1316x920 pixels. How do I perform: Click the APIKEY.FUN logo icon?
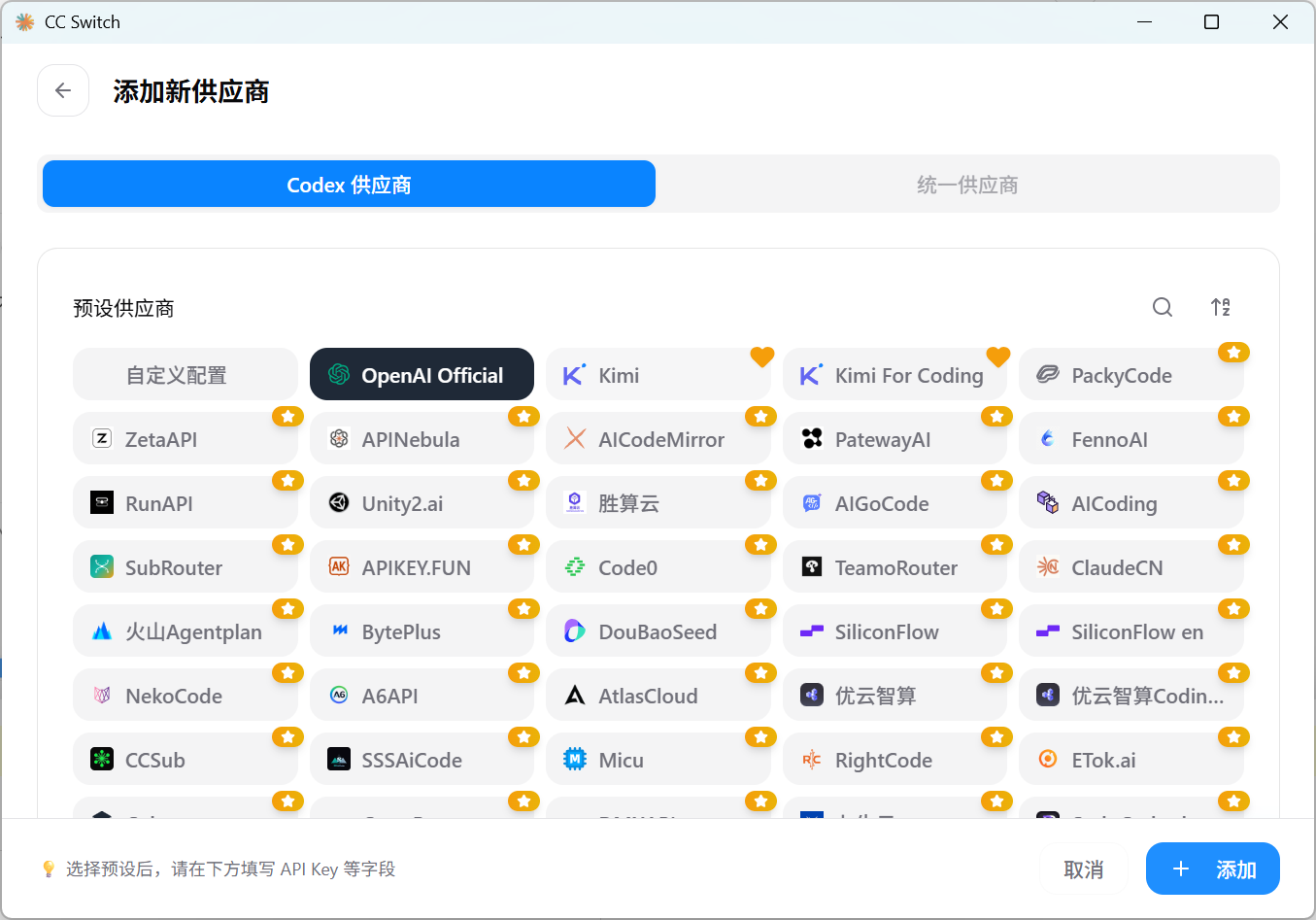tap(339, 567)
